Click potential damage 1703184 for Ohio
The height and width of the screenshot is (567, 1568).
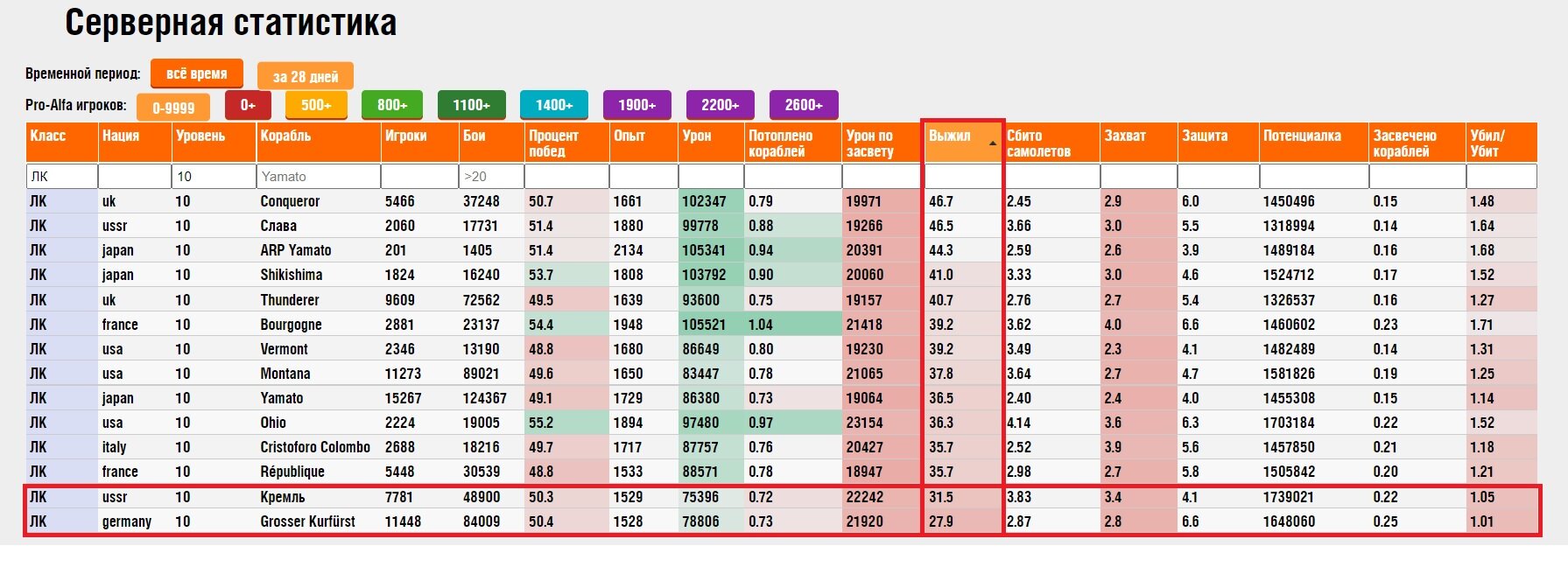click(x=1289, y=423)
